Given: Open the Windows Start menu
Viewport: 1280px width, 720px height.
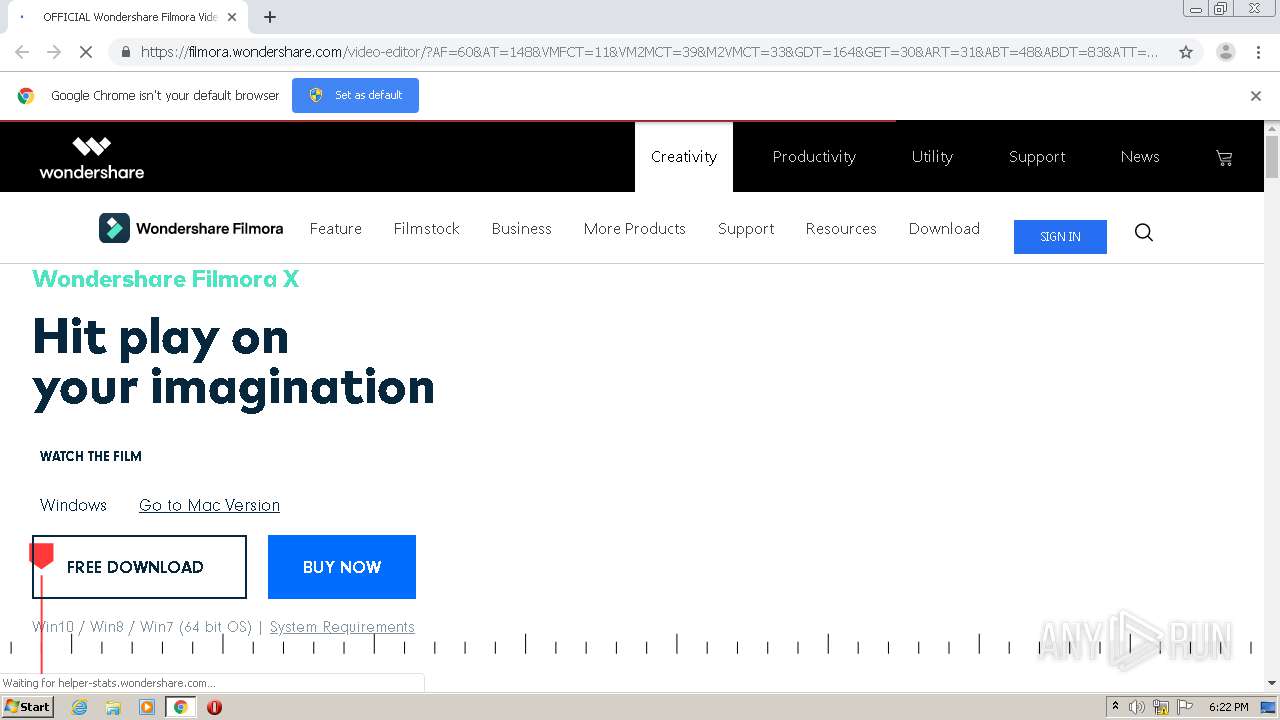Looking at the screenshot, I should coord(27,707).
